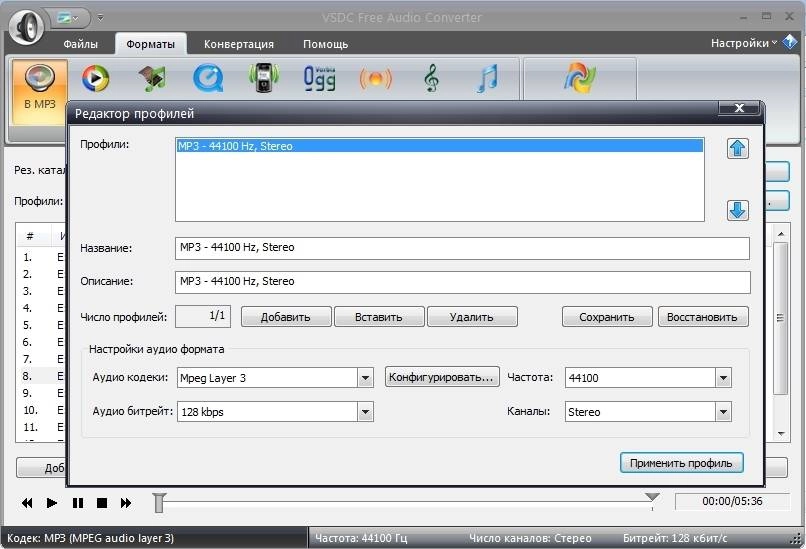
Task: Click the Удалить profile button
Action: coord(472,317)
